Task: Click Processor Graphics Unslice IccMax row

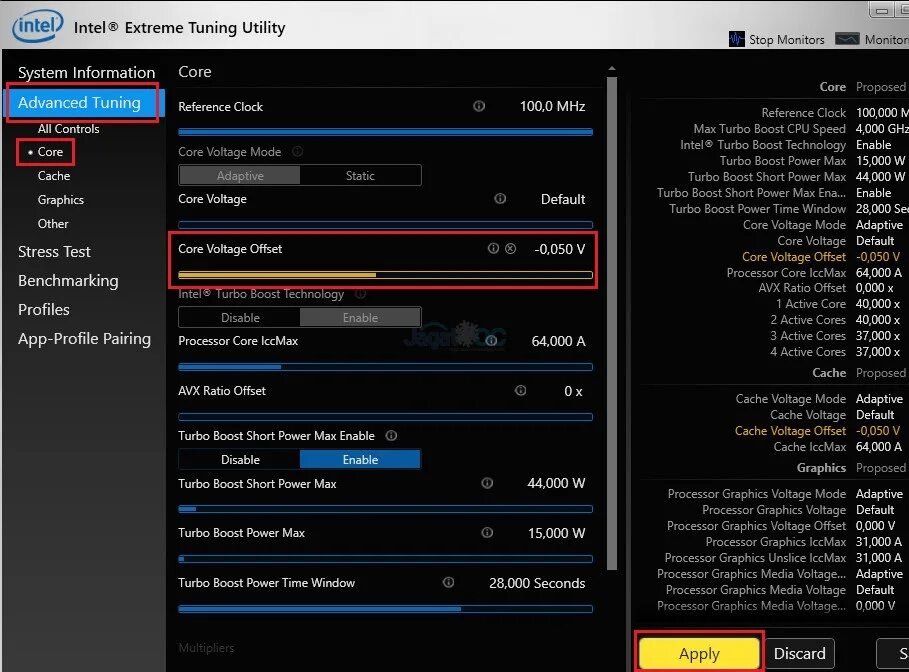Action: point(783,558)
